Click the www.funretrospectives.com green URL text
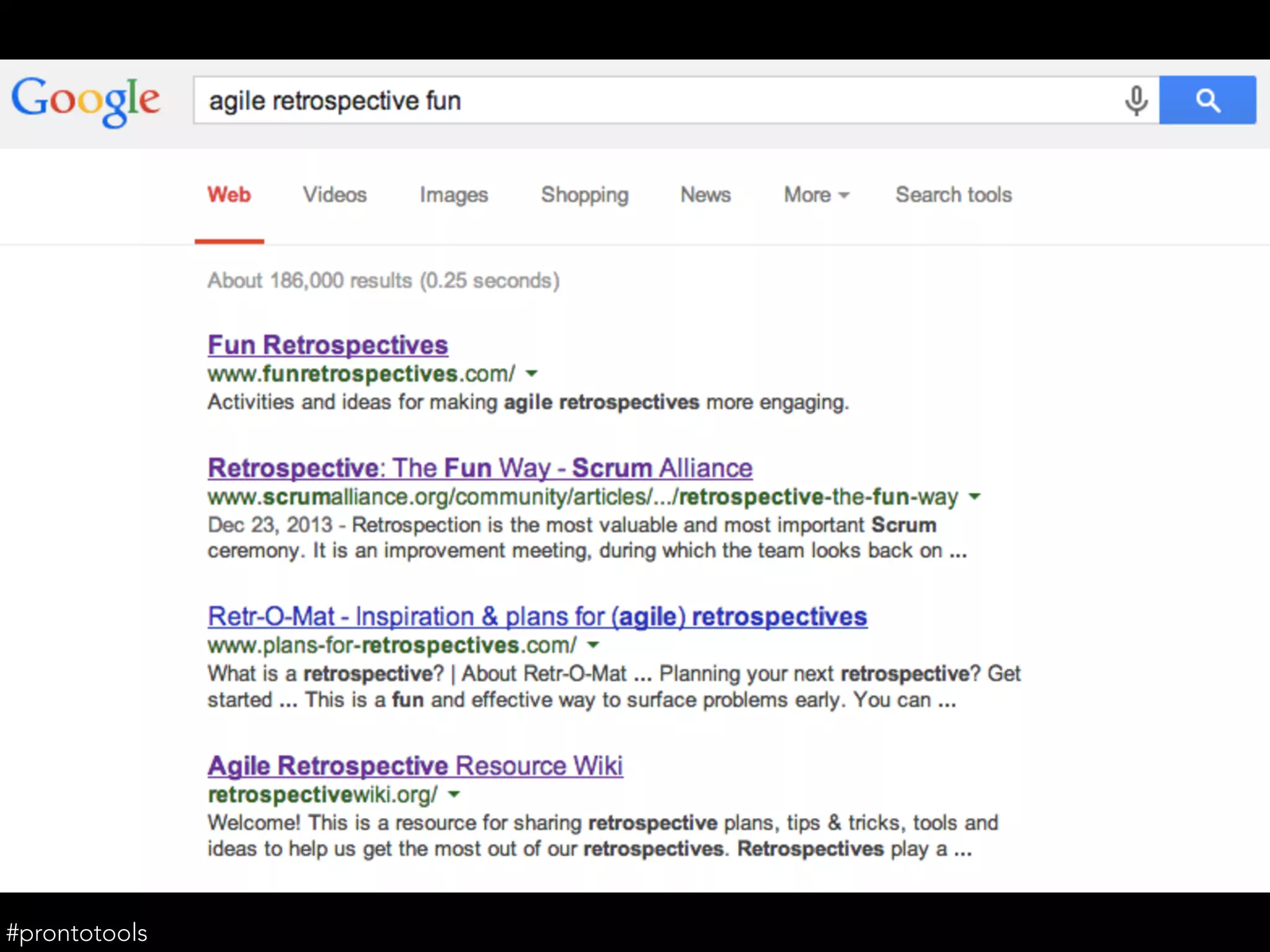 pos(361,374)
